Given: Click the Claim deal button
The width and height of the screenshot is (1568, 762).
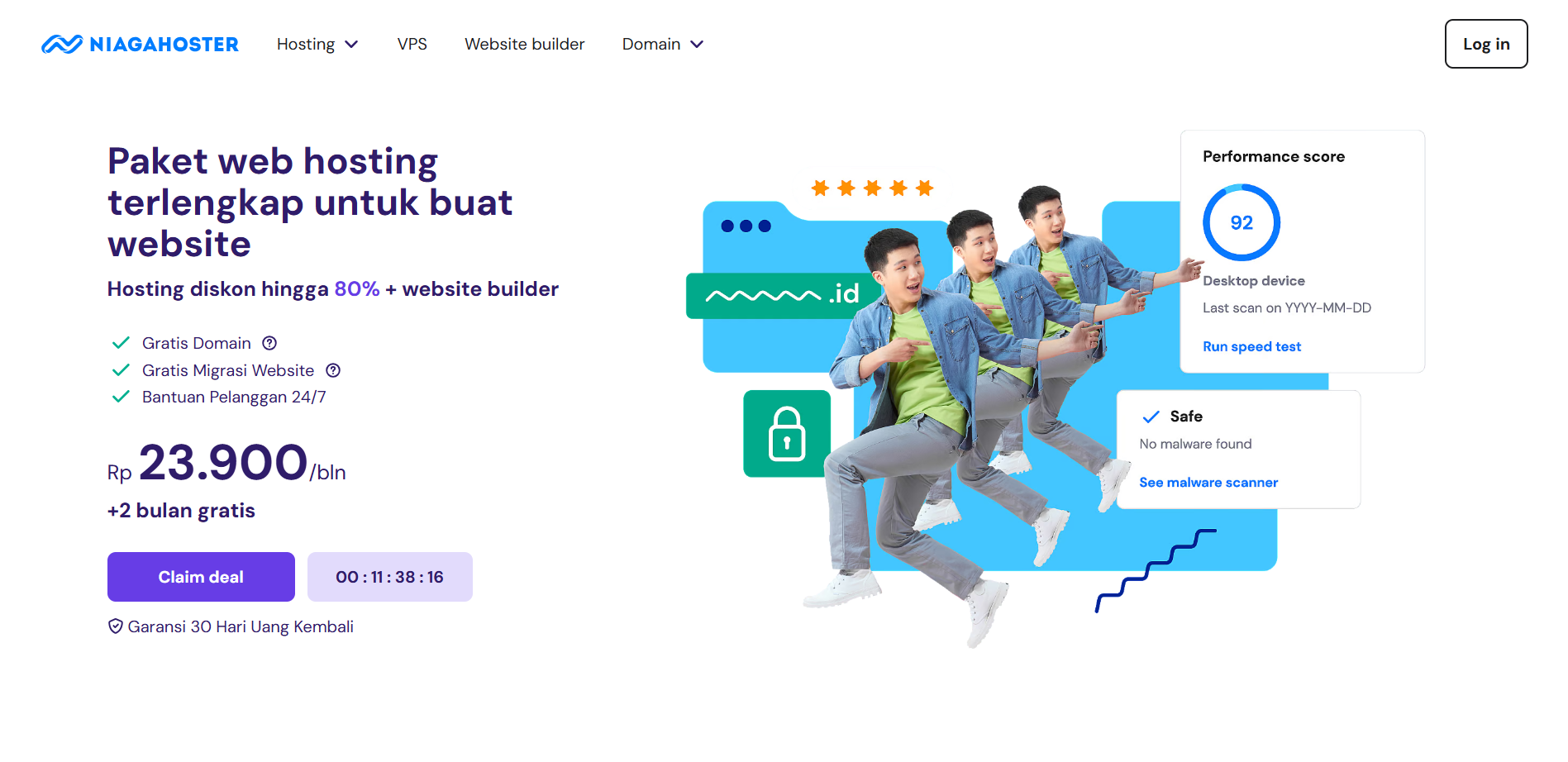Looking at the screenshot, I should [200, 576].
